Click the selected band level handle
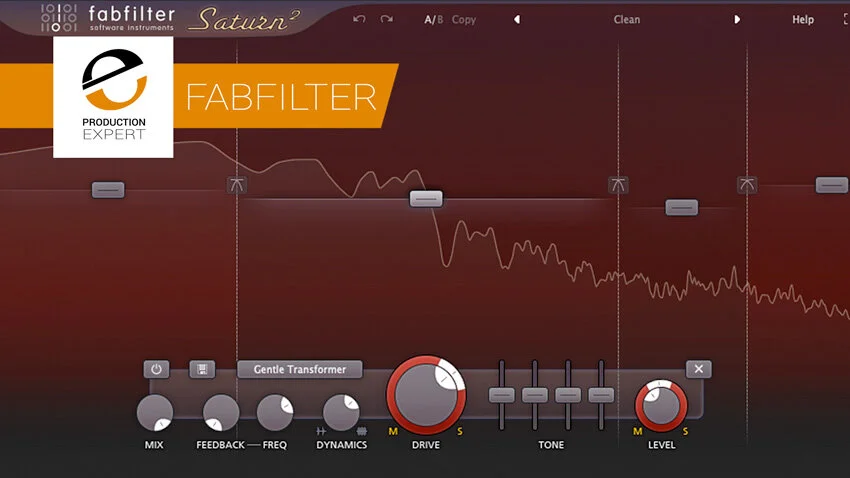850x478 pixels. (426, 199)
